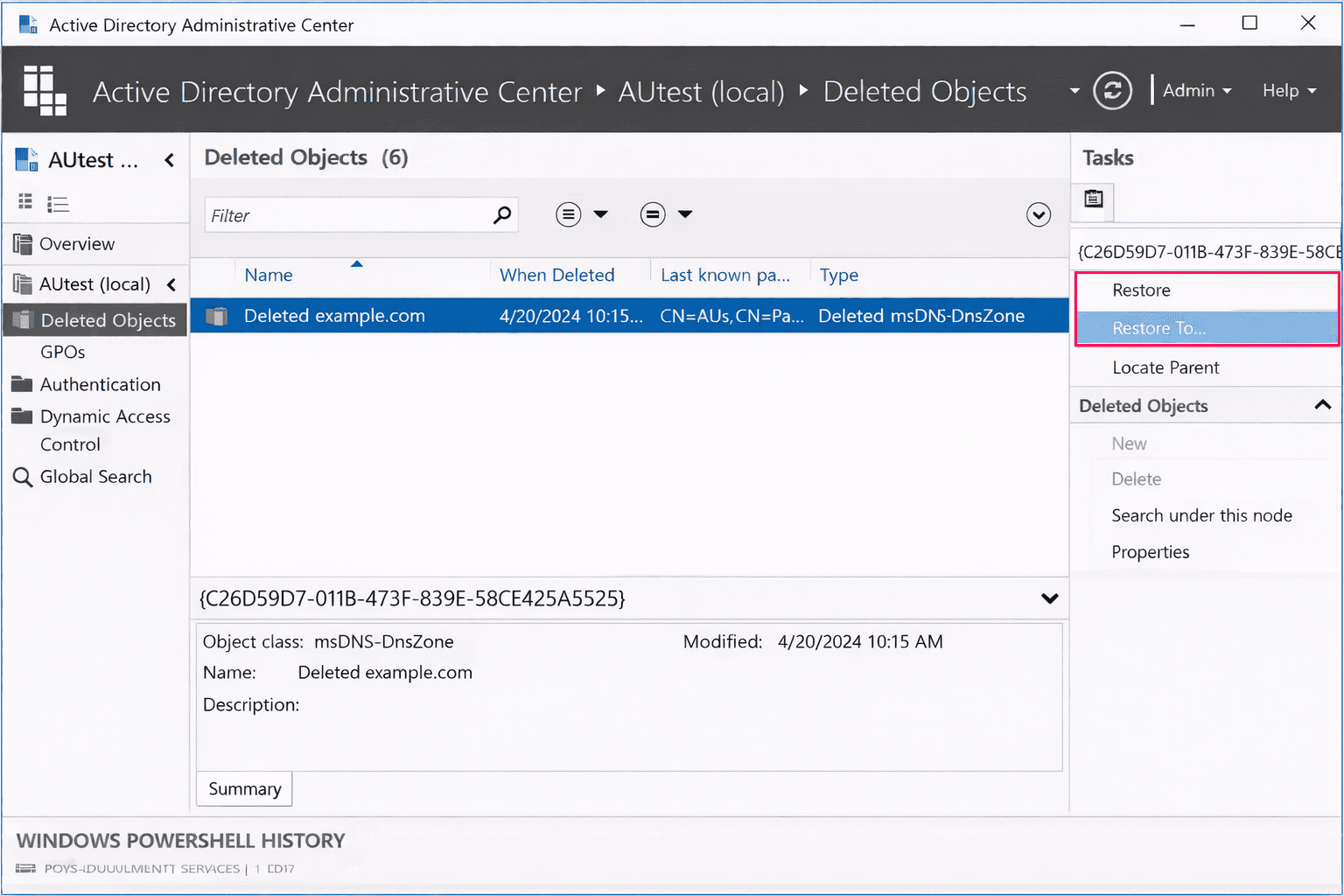
Task: Select the tile view icon under AUtest
Action: 24,200
